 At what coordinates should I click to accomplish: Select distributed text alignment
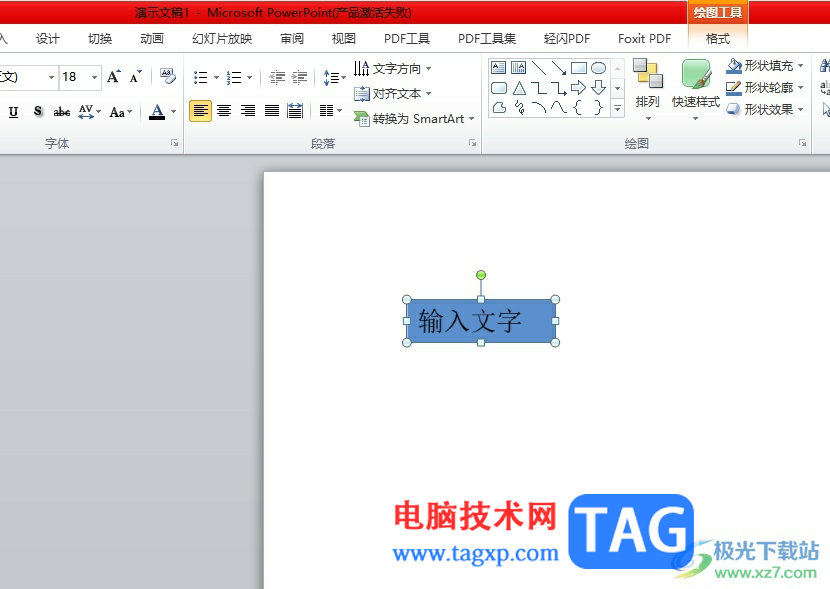(295, 111)
